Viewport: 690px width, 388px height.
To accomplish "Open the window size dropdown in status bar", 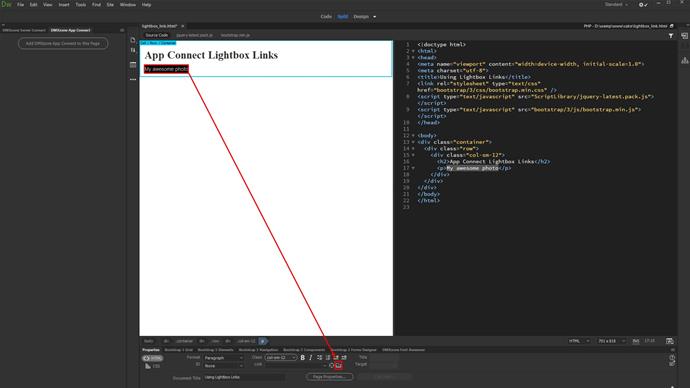I will click(x=611, y=341).
